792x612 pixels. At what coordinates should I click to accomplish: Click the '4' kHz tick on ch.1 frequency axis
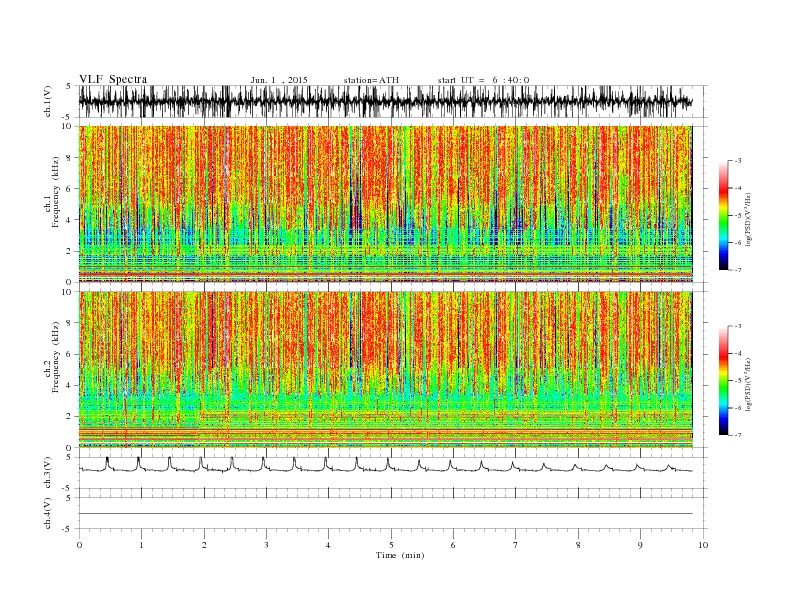(70, 220)
